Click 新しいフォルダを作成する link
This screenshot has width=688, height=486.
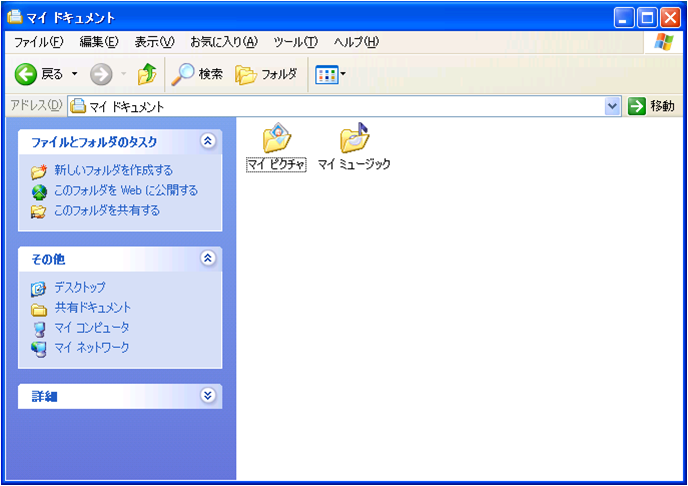[113, 171]
